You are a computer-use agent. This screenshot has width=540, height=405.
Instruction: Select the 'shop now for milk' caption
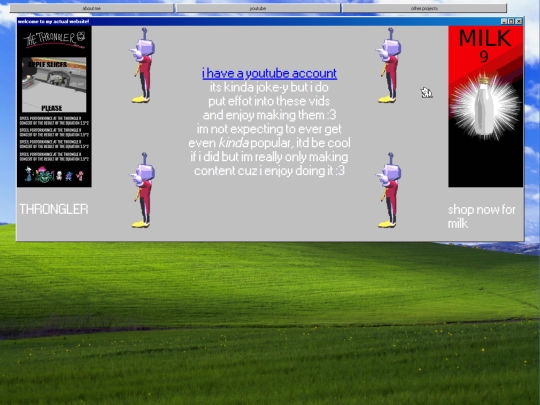point(481,216)
